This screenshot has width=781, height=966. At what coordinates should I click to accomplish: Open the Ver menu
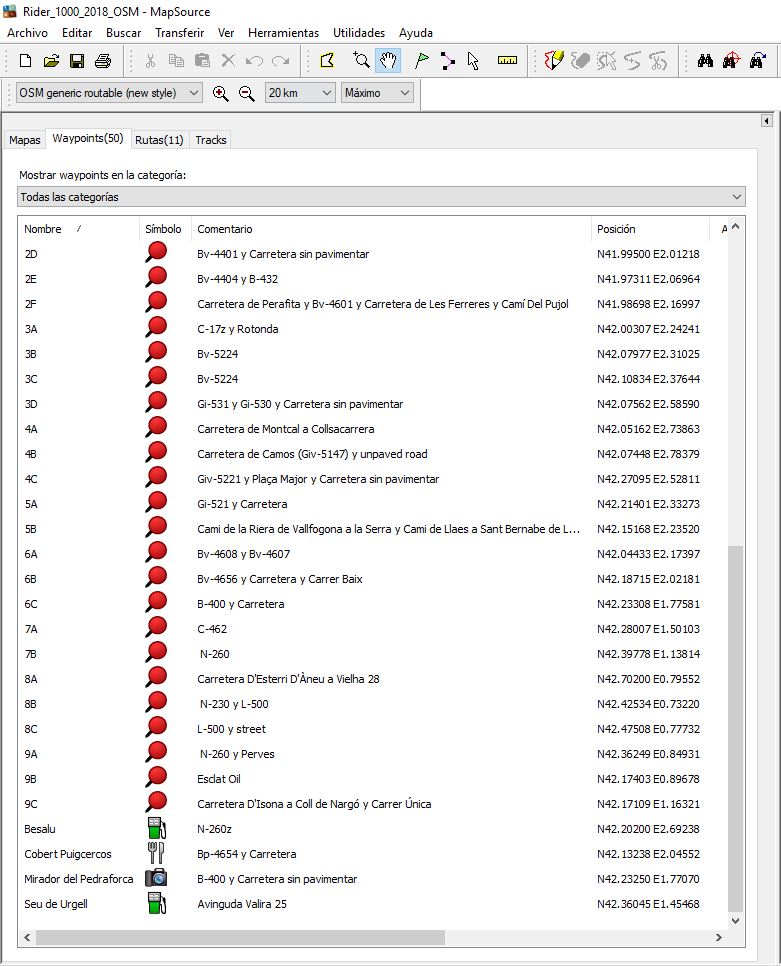pyautogui.click(x=226, y=33)
